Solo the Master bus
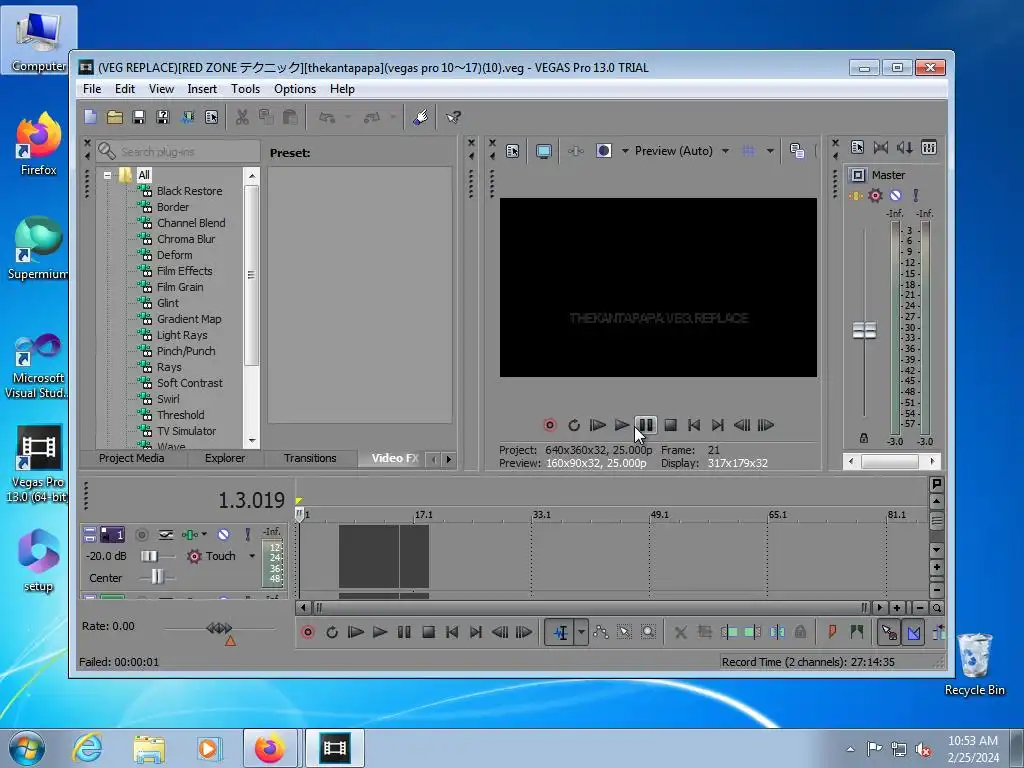 [916, 195]
